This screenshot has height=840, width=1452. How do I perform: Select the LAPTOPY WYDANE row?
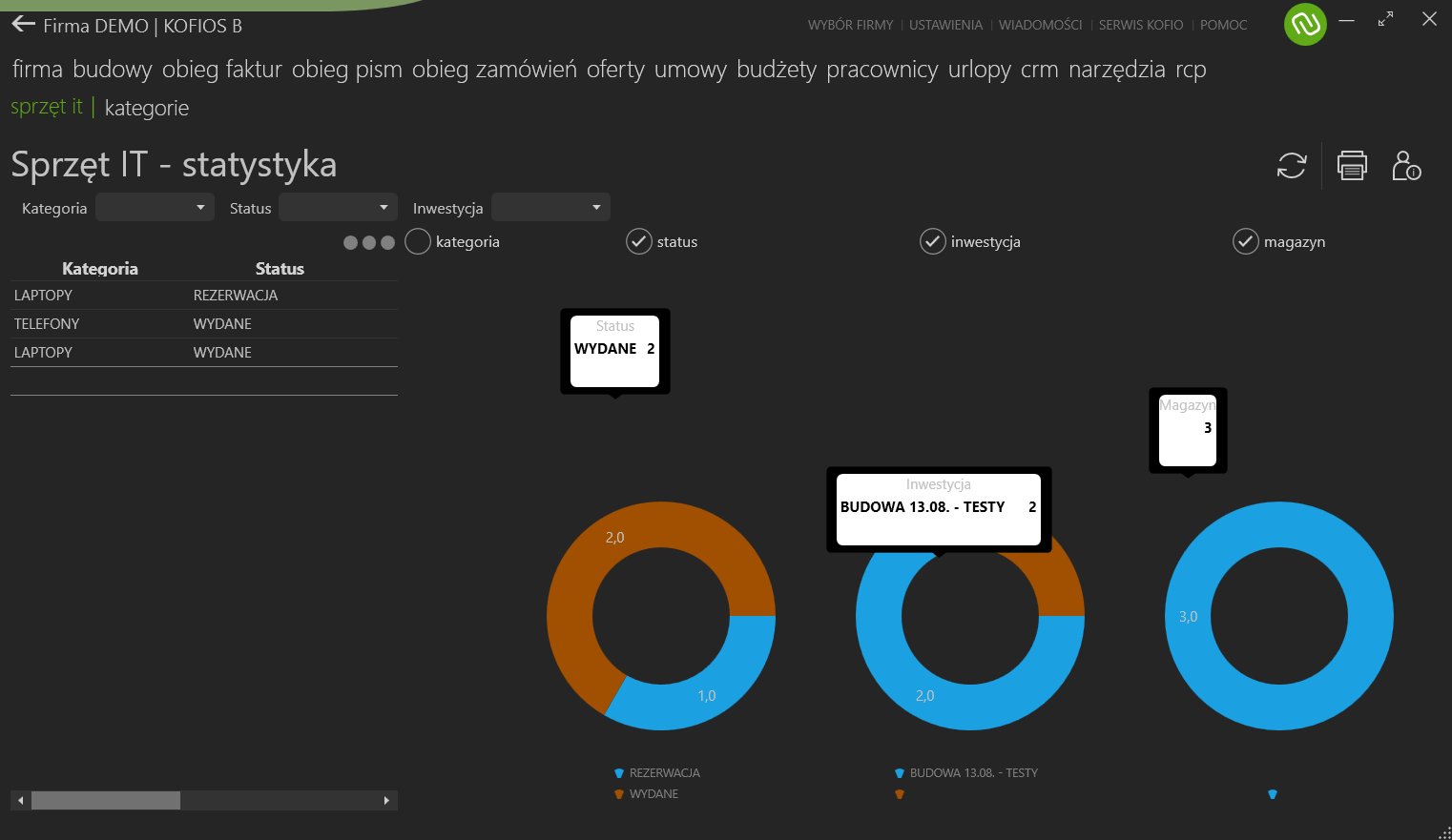pyautogui.click(x=204, y=353)
